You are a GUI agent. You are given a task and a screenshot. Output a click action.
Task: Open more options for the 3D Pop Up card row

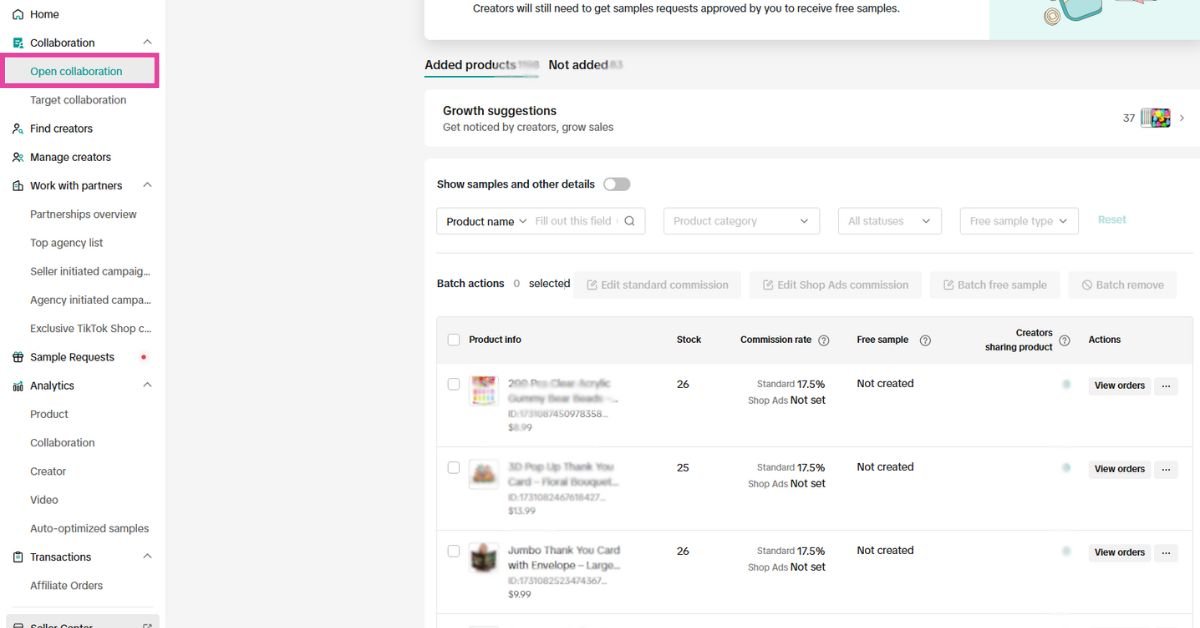[x=1166, y=469]
